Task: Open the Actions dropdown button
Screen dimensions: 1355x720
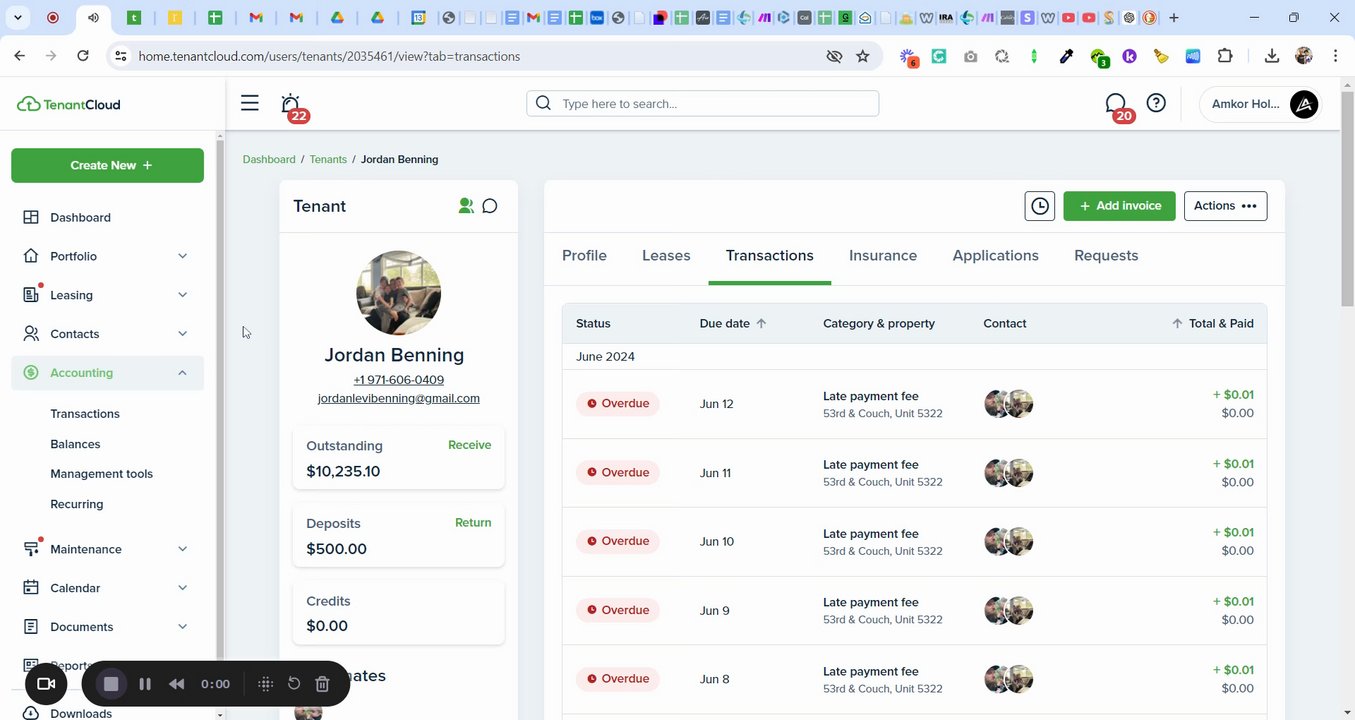Action: tap(1225, 206)
